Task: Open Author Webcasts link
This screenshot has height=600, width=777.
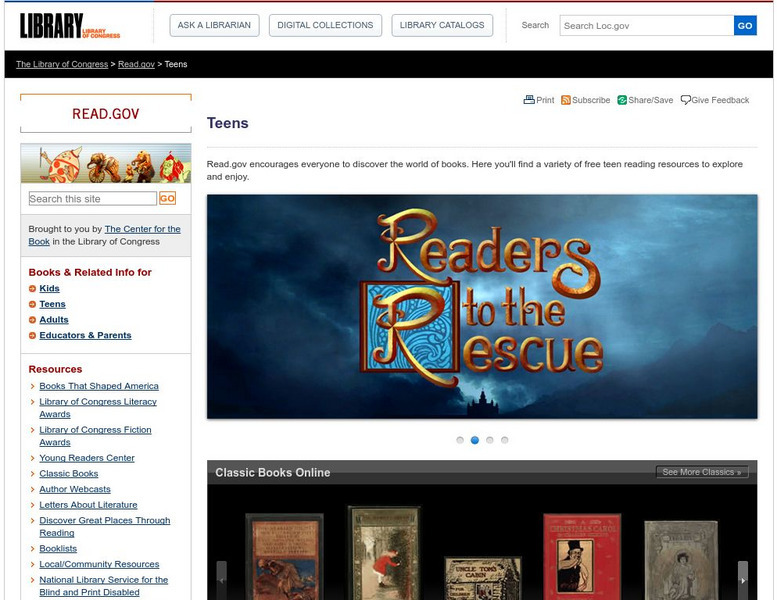Action: (x=75, y=490)
